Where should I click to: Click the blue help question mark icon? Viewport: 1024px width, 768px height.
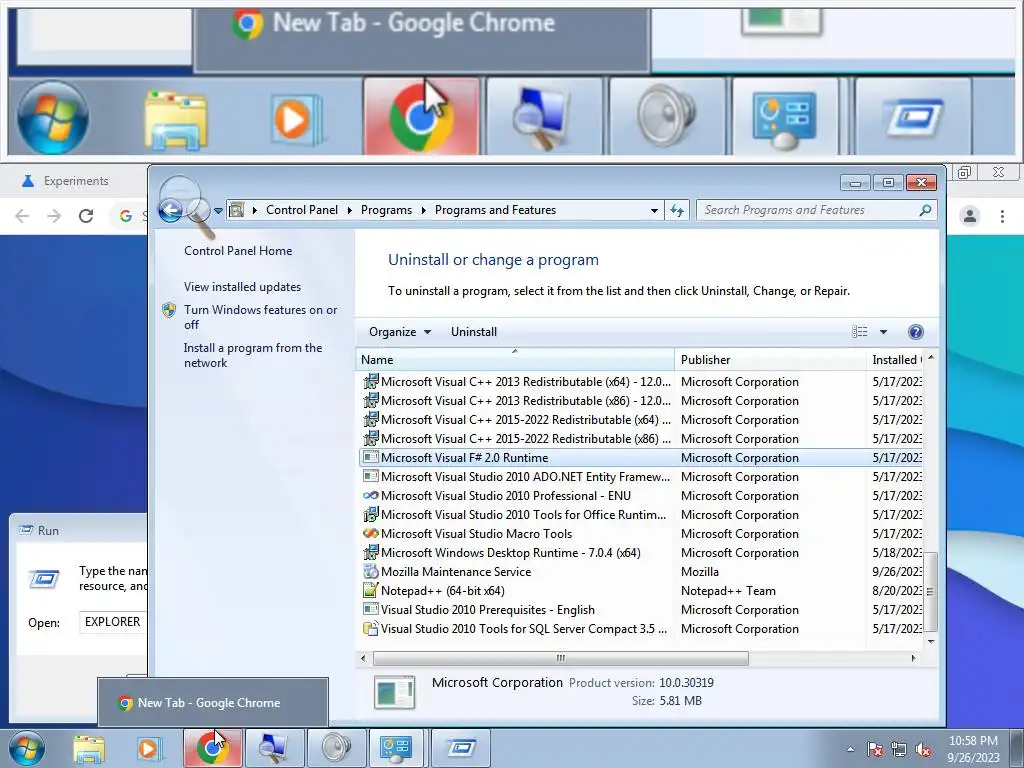[x=916, y=332]
